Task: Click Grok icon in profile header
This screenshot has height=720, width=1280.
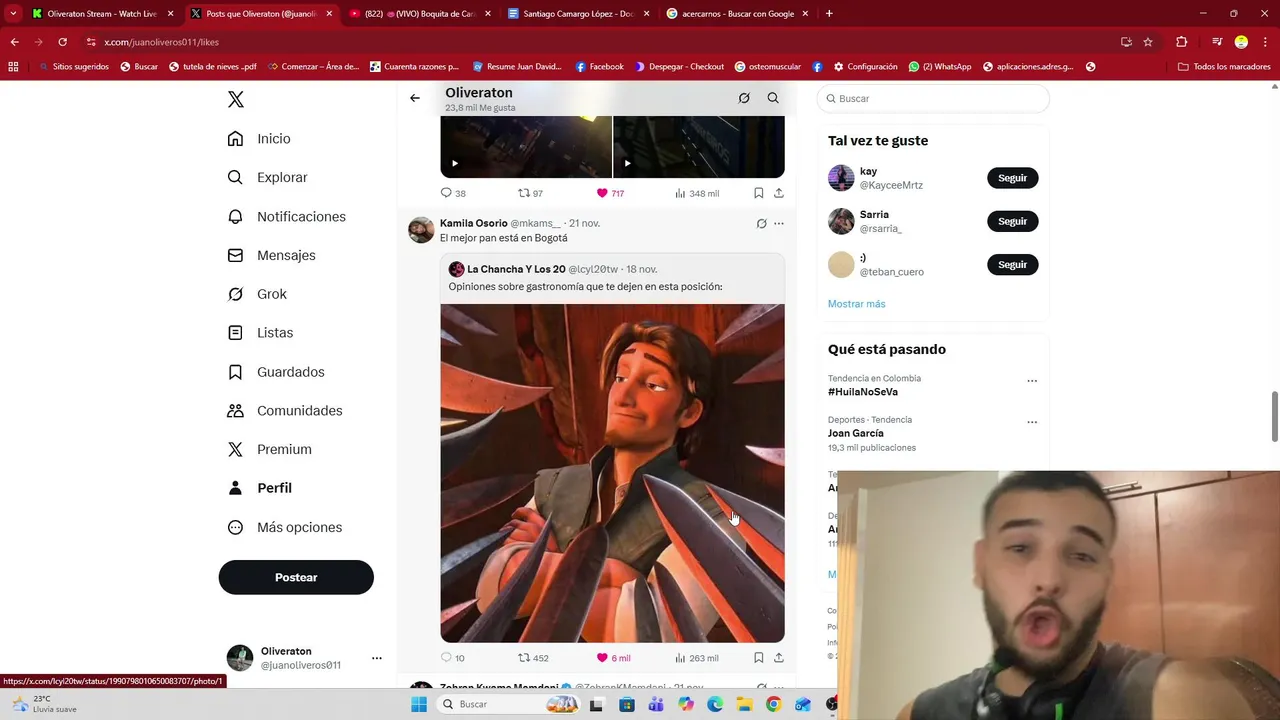Action: click(x=744, y=98)
